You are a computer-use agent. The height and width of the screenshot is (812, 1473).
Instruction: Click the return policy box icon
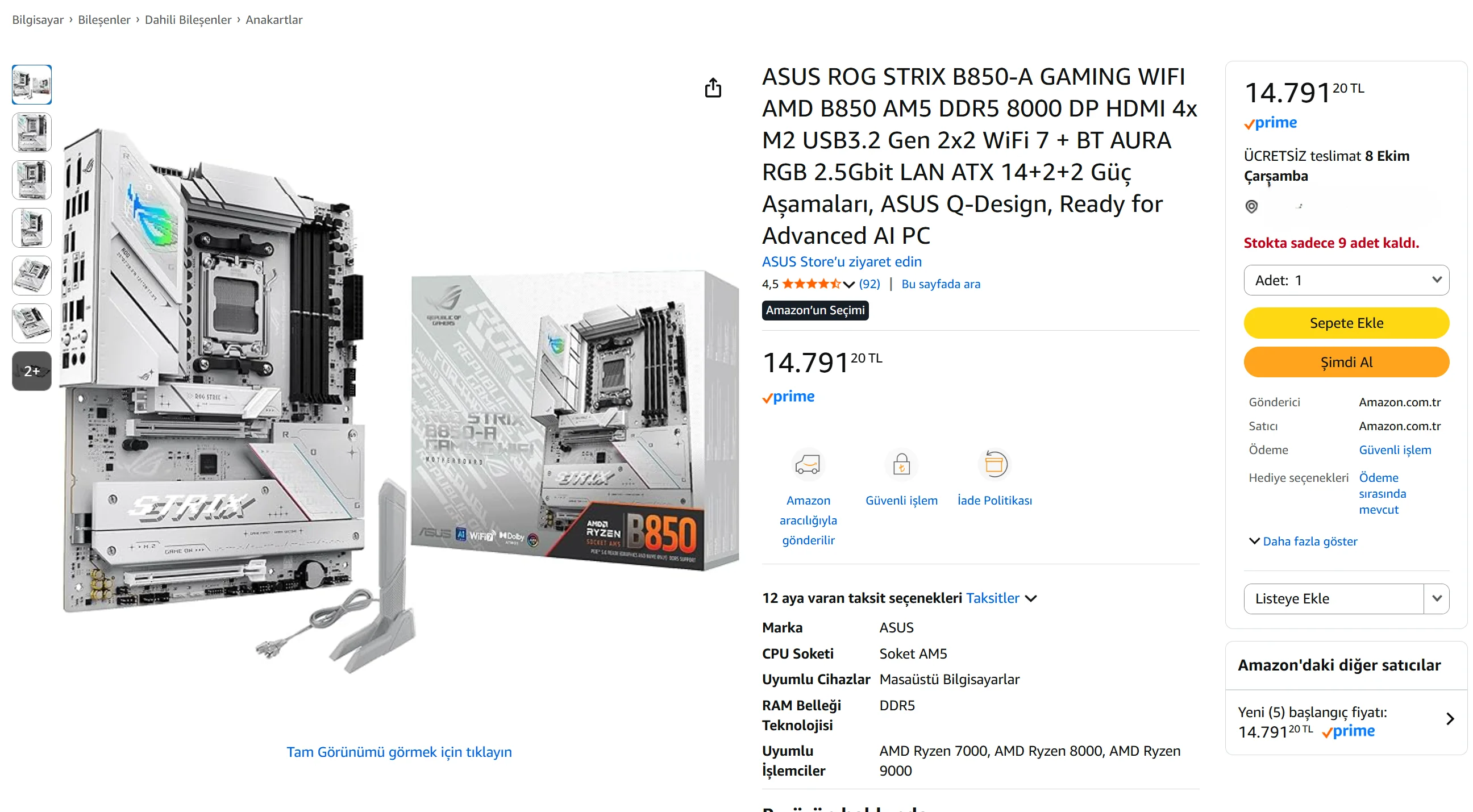click(x=995, y=464)
